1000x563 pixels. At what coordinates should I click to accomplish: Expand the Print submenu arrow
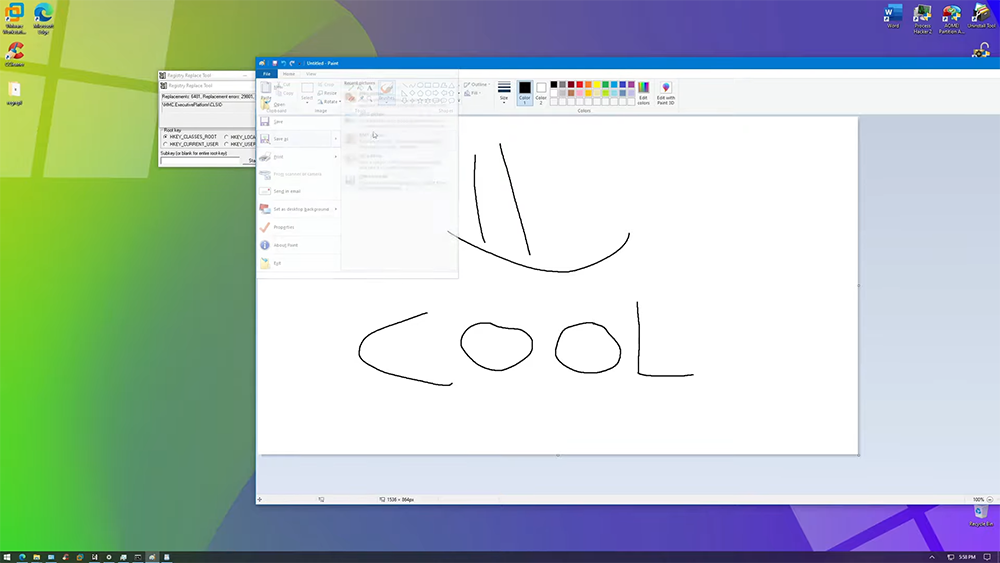tap(335, 157)
